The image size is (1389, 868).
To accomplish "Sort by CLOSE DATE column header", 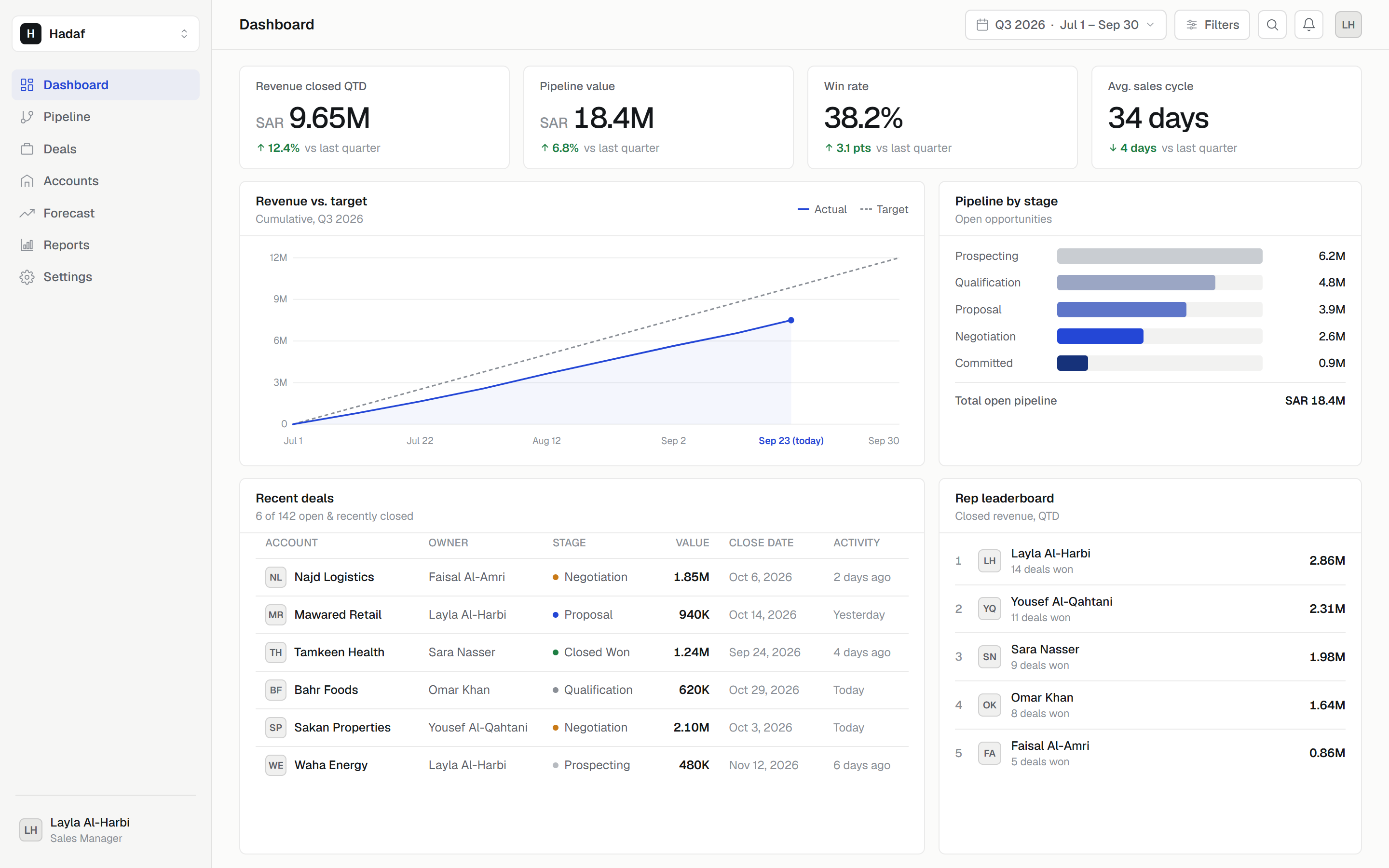I will (761, 543).
